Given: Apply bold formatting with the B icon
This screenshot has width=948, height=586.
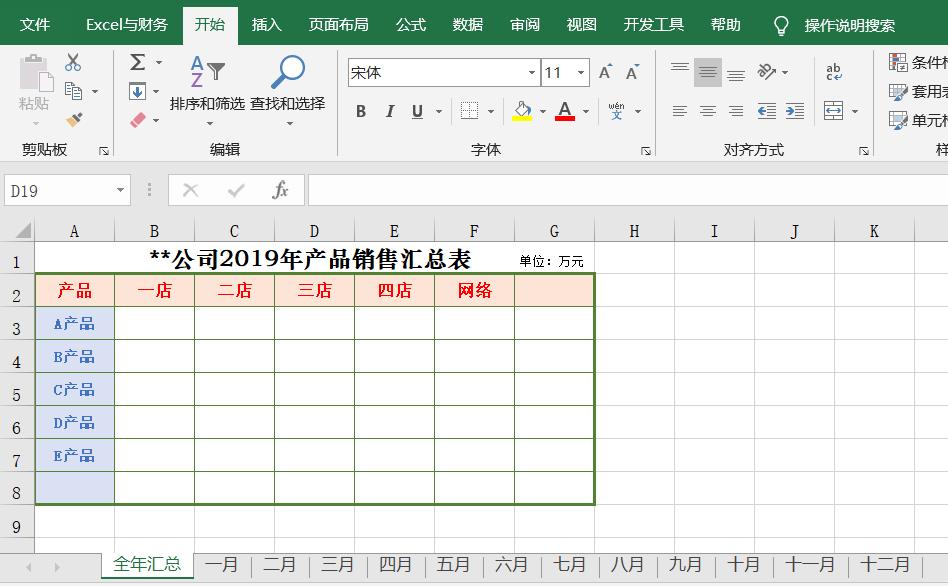Looking at the screenshot, I should click(x=361, y=112).
